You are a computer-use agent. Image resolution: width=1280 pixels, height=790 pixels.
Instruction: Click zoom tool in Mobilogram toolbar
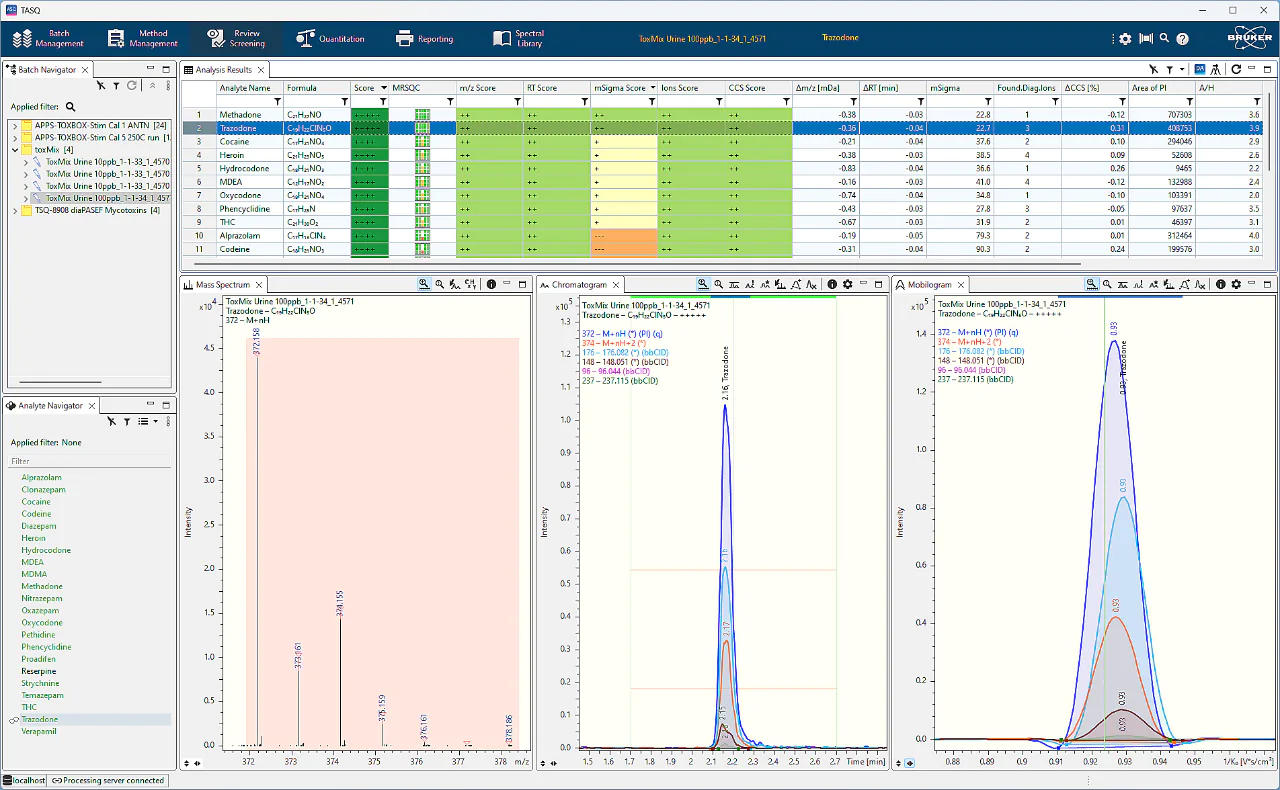point(1091,285)
